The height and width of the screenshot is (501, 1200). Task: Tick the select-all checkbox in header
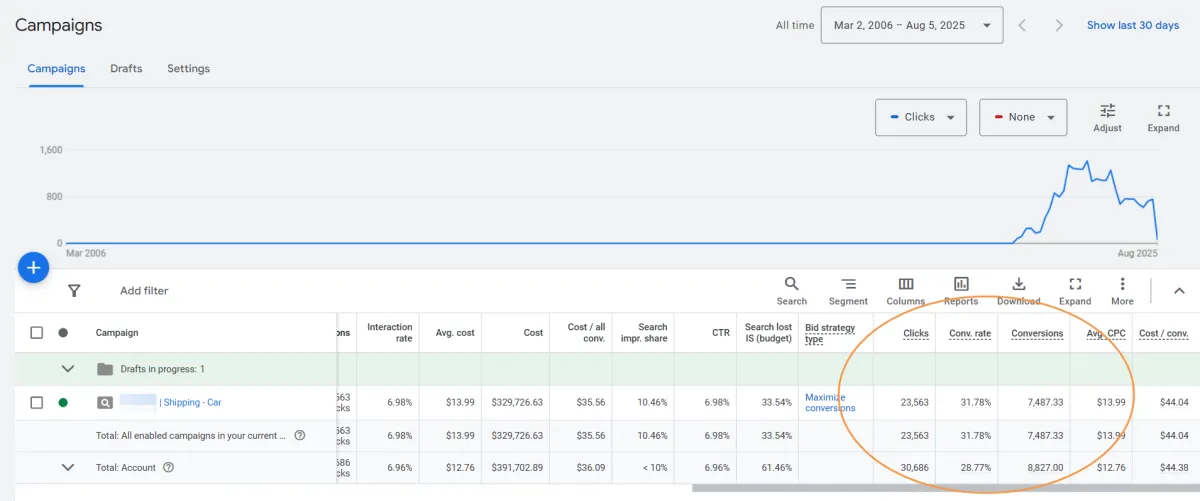point(37,333)
